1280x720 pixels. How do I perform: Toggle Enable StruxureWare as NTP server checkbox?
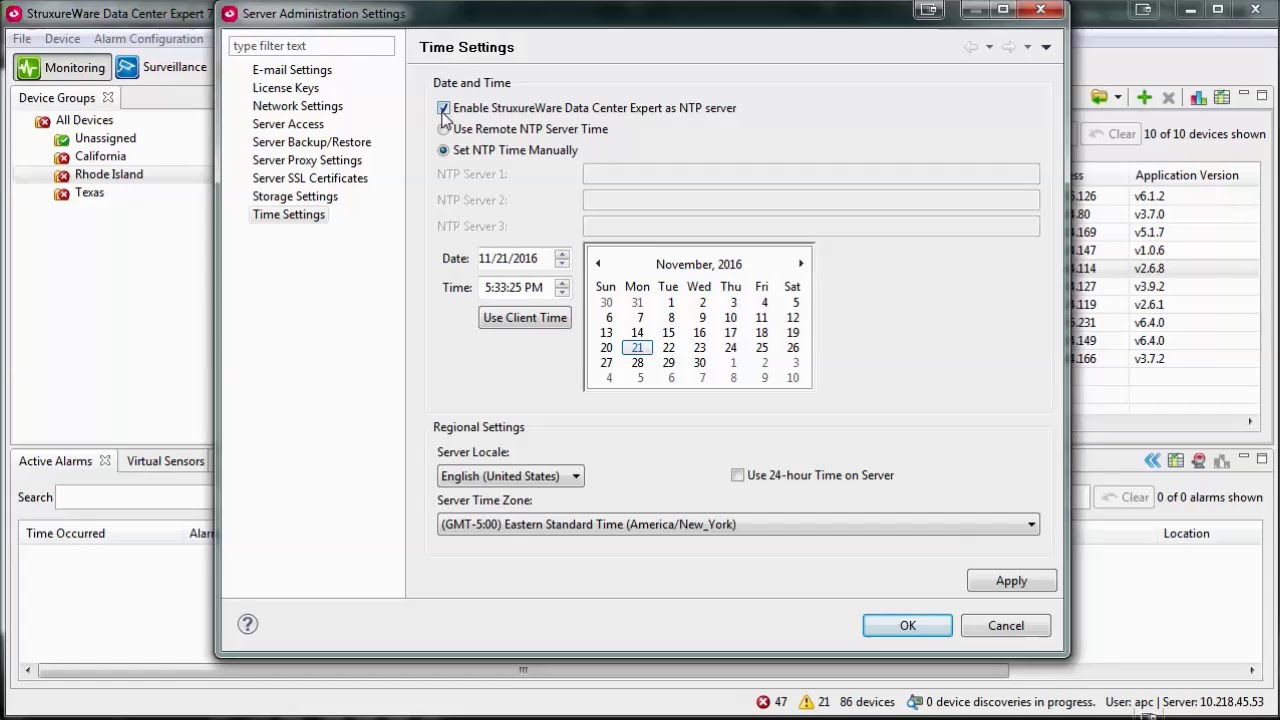(443, 108)
